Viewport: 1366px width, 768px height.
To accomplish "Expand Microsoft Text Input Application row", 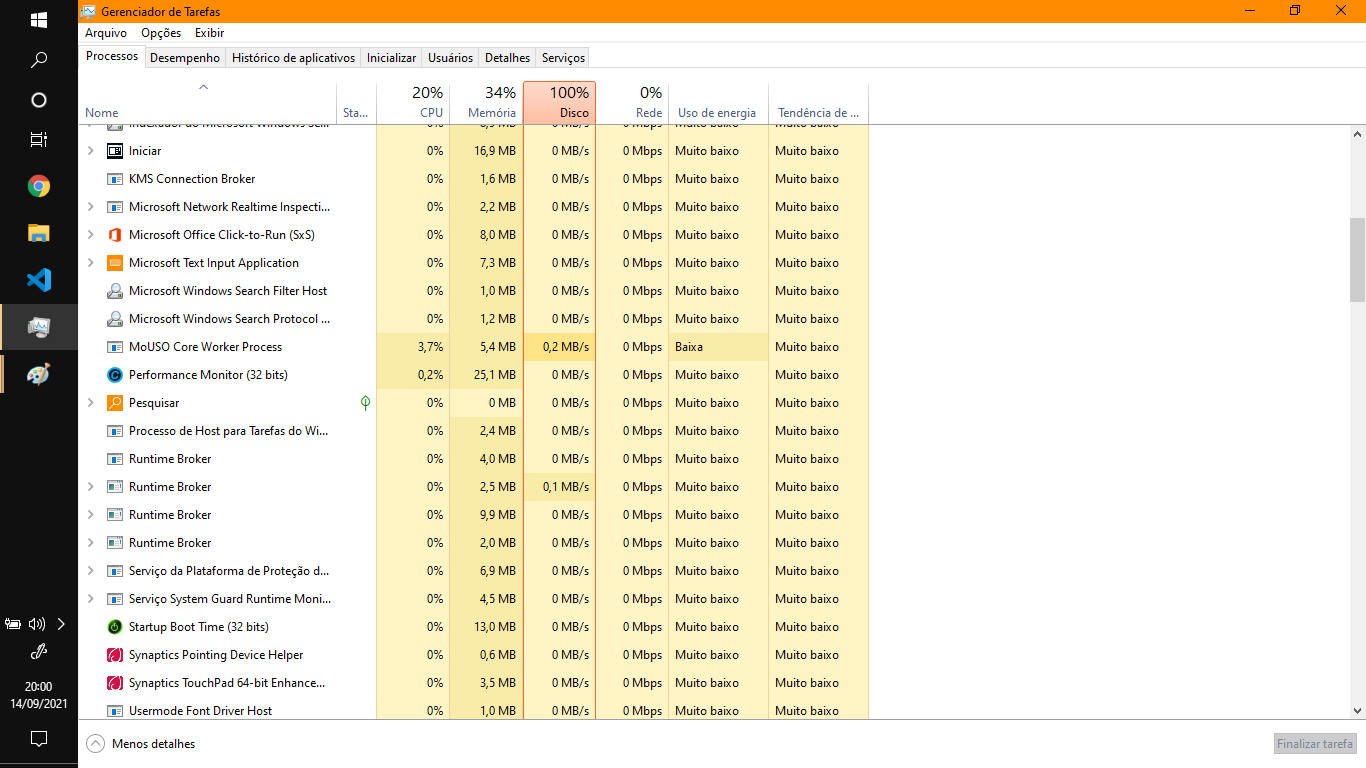I will point(90,263).
